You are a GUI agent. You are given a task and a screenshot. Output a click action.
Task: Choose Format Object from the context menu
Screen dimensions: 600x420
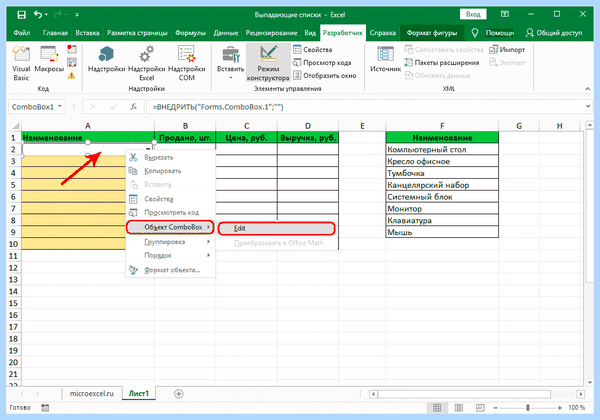pyautogui.click(x=170, y=270)
